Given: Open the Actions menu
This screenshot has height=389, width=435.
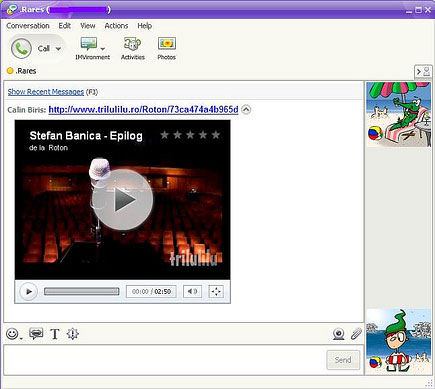Looking at the screenshot, I should click(116, 26).
